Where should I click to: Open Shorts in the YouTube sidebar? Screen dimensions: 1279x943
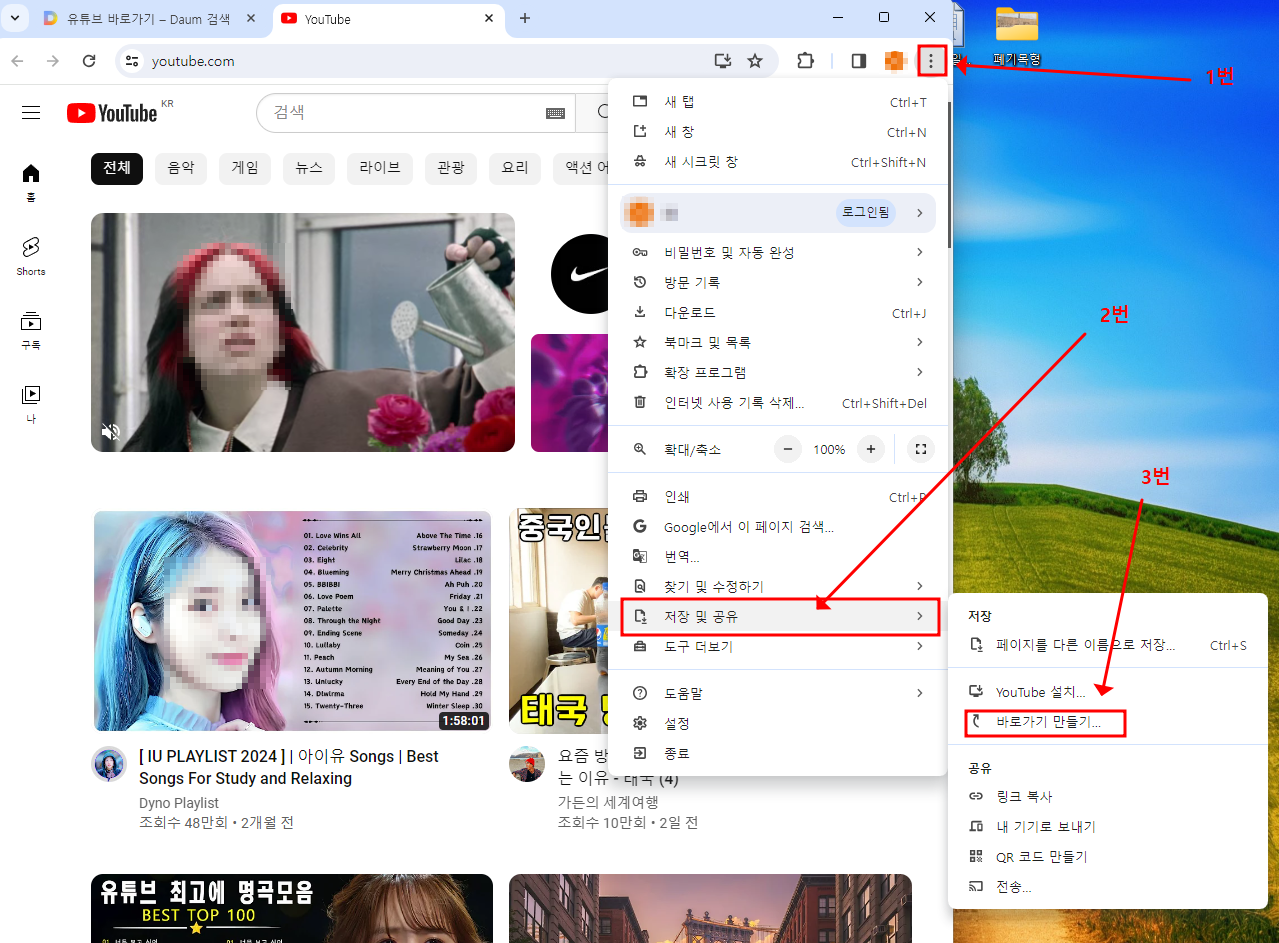31,256
